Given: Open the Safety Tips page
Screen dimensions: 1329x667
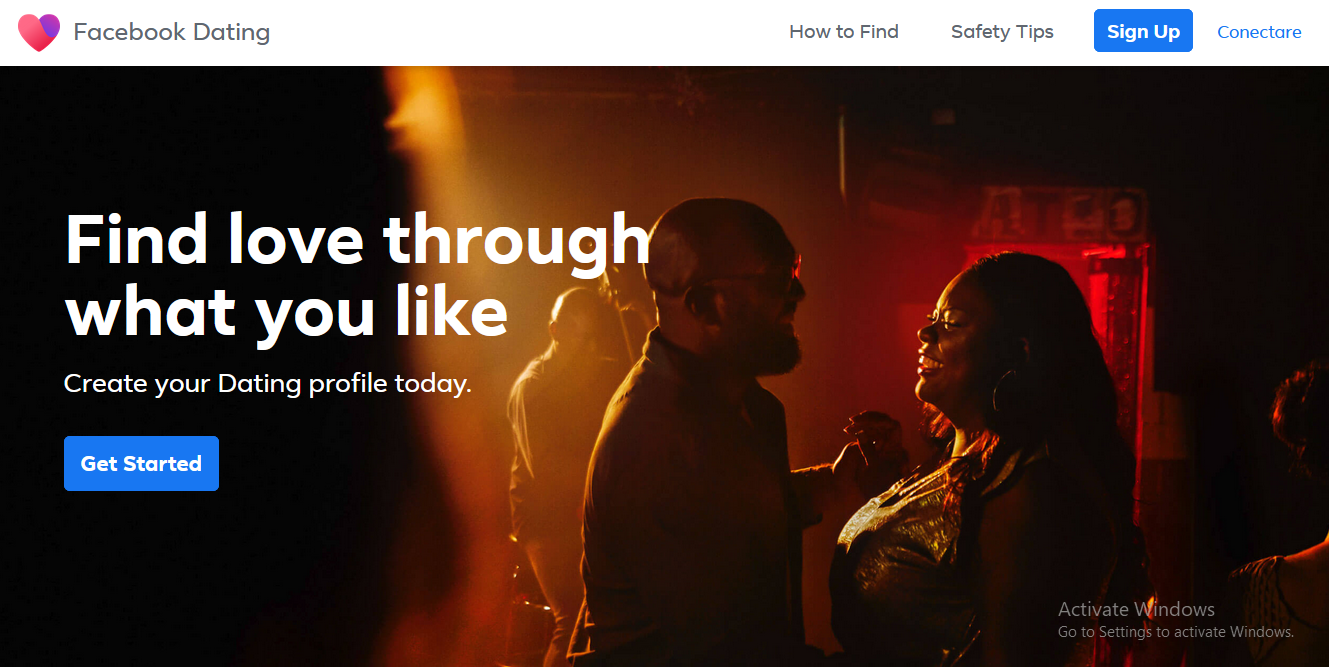Looking at the screenshot, I should point(1002,32).
